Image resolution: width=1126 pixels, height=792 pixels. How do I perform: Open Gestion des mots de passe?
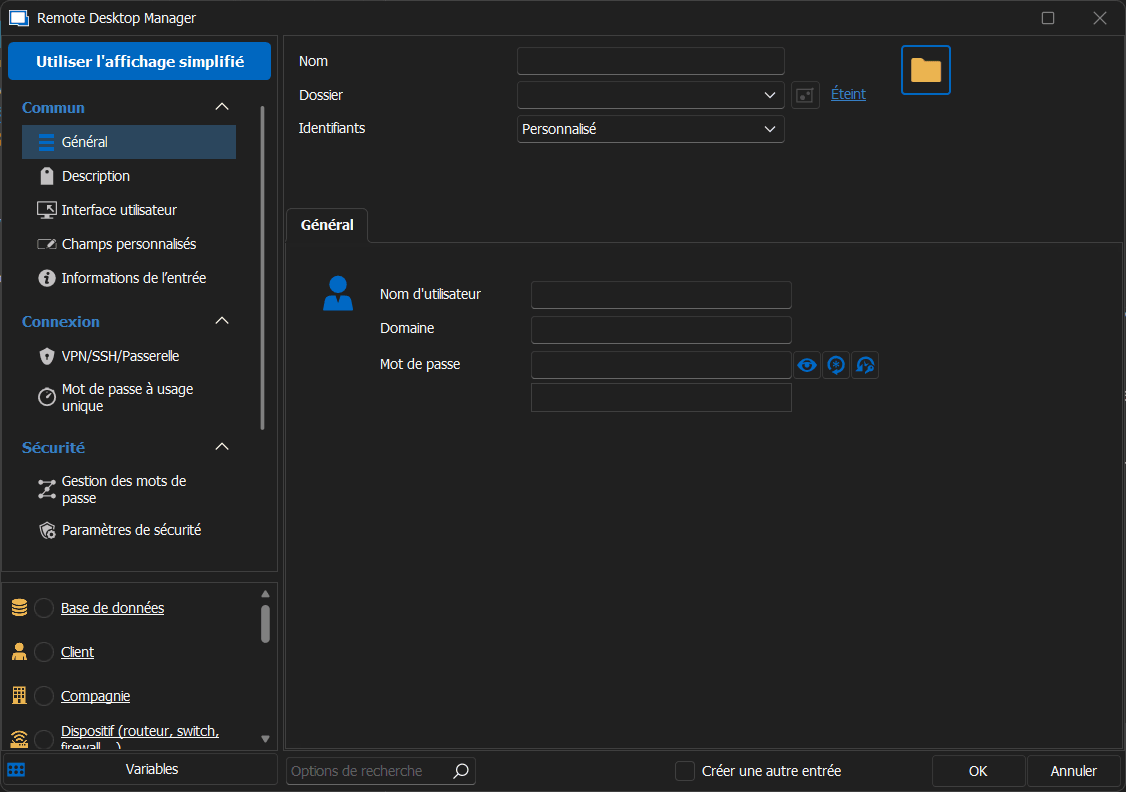pyautogui.click(x=124, y=489)
